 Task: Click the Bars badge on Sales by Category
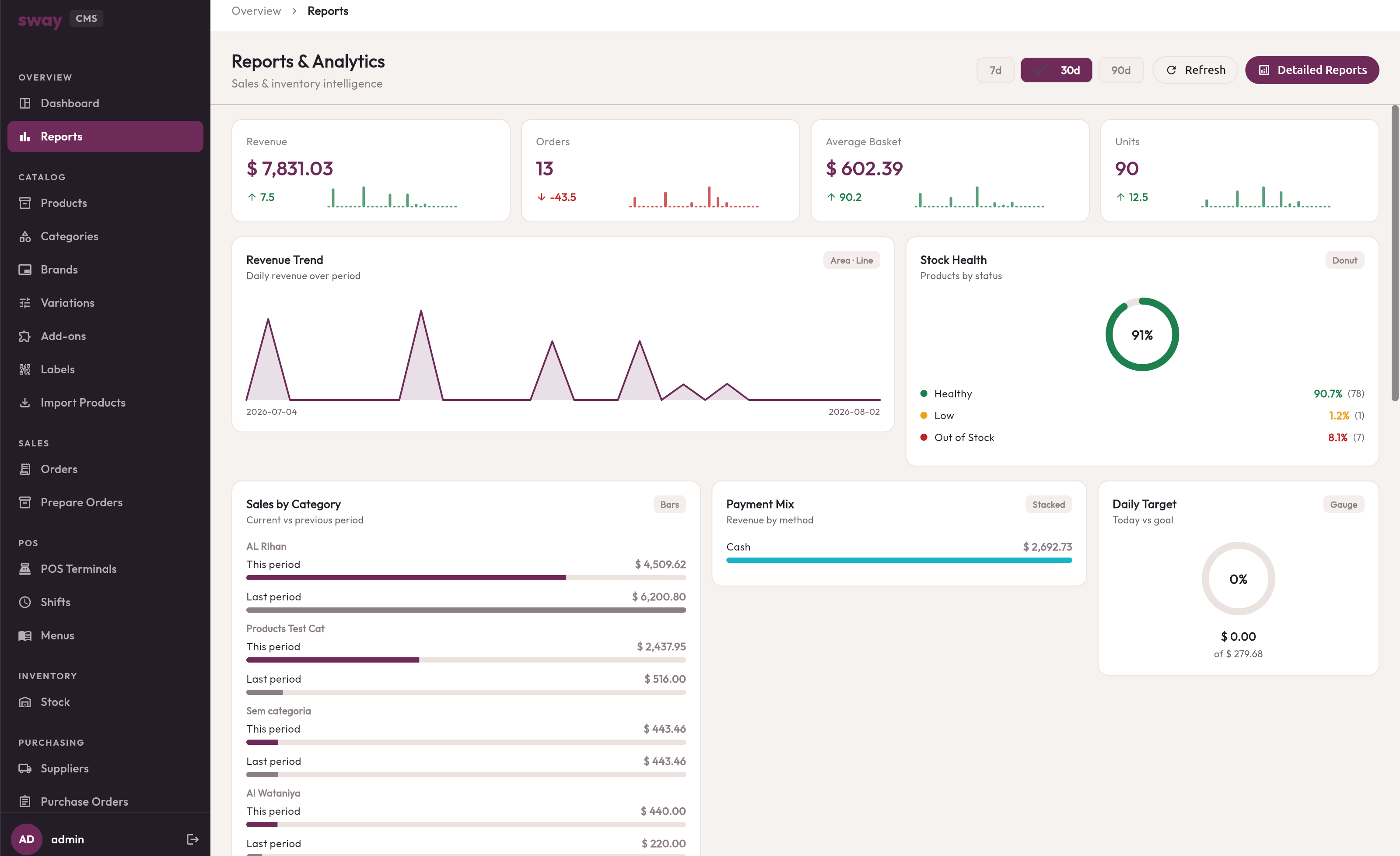(669, 504)
